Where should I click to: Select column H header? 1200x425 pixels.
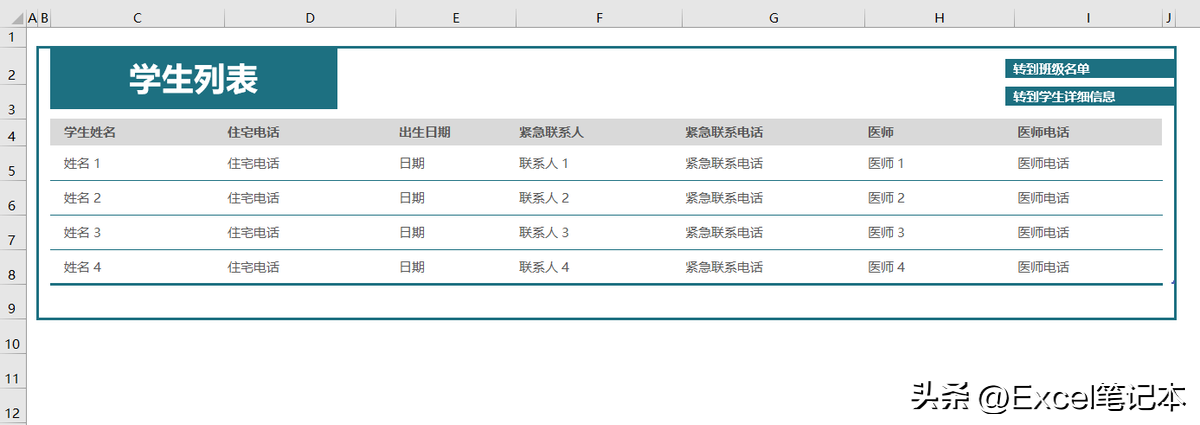pos(939,19)
